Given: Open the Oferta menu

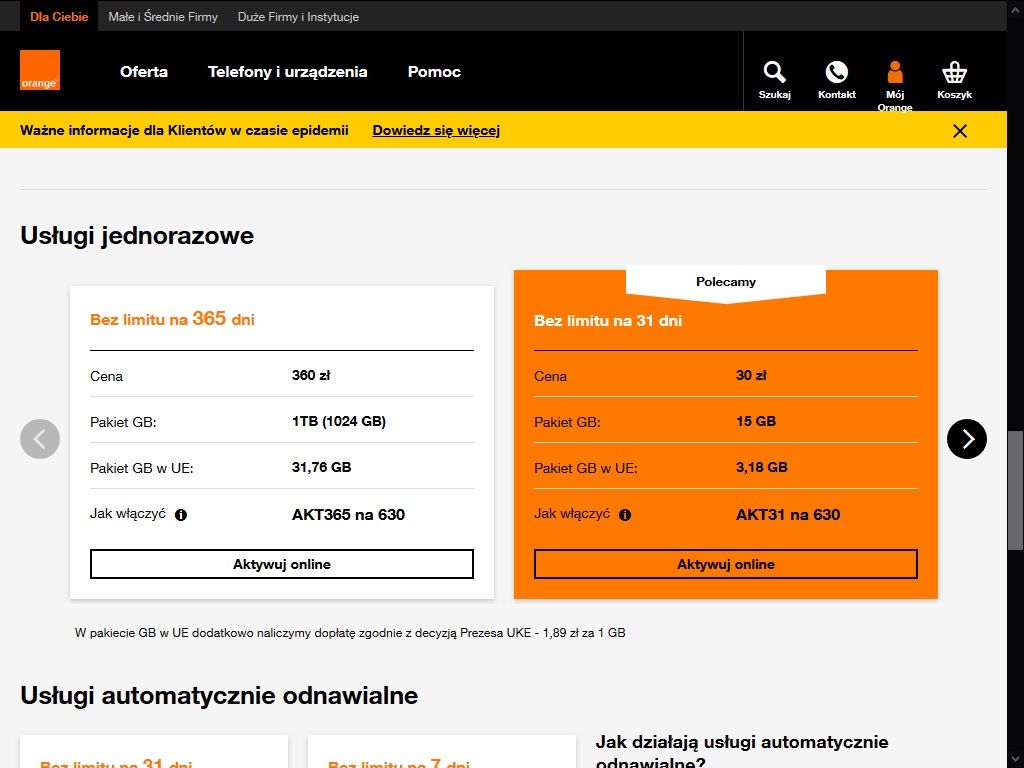Looking at the screenshot, I should click(143, 72).
